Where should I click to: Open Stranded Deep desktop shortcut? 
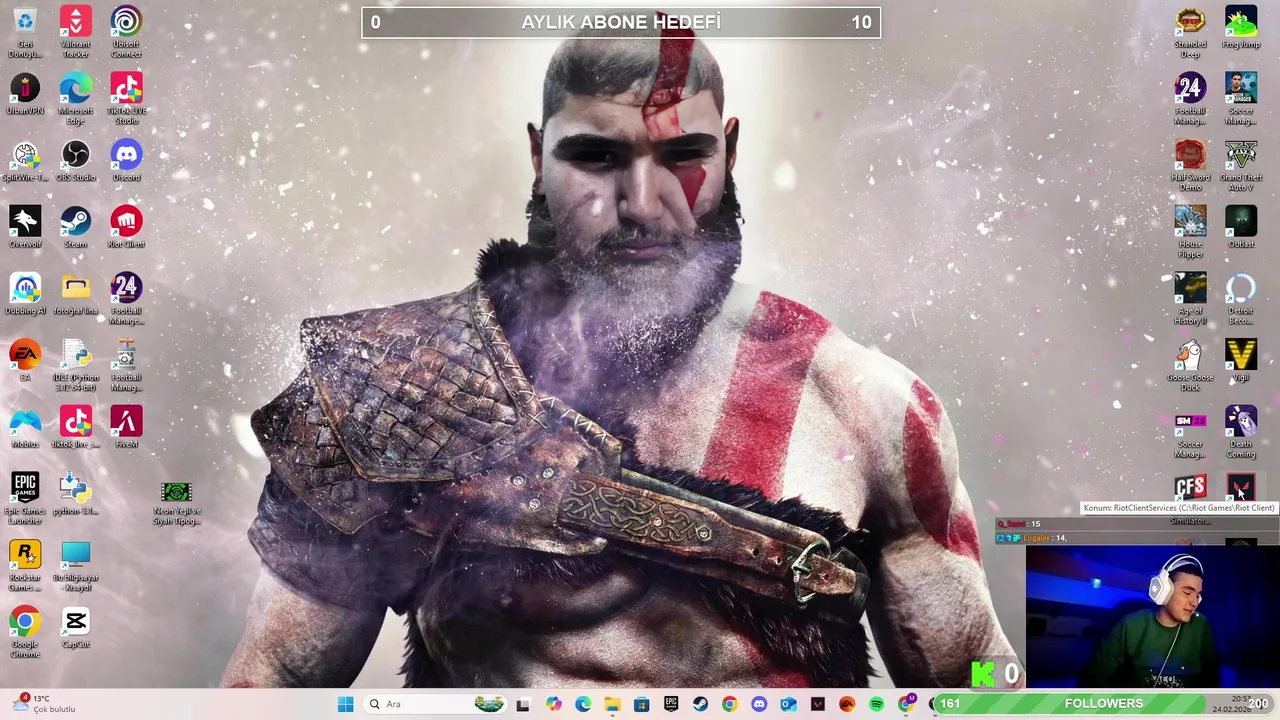click(x=1190, y=31)
